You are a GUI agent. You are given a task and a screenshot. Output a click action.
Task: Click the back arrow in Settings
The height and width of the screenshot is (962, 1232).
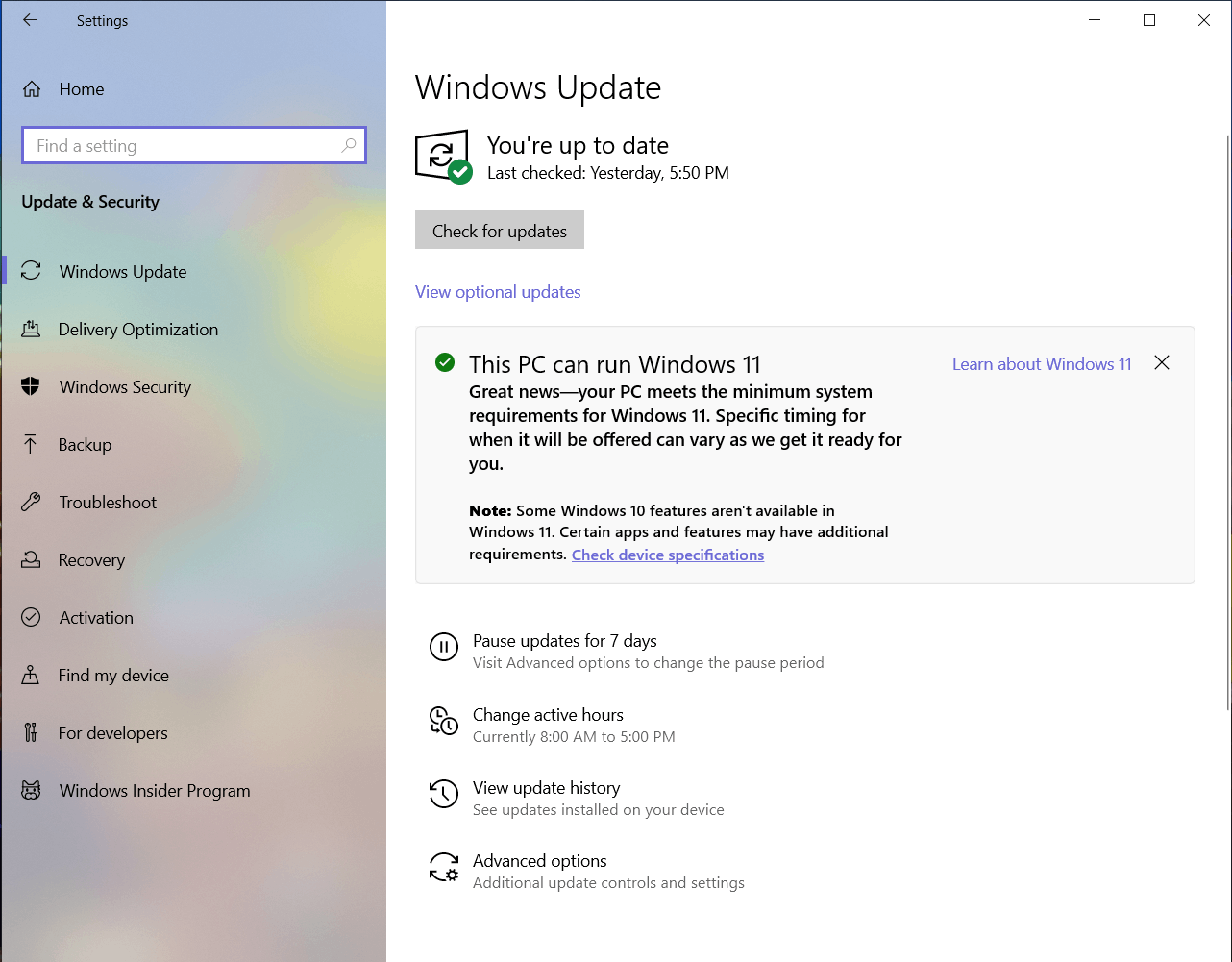(x=31, y=20)
